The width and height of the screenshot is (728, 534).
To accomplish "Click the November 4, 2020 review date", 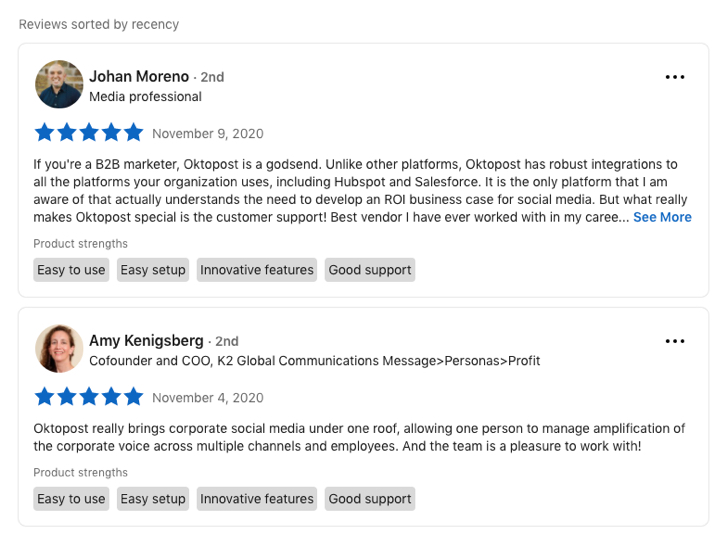I will pyautogui.click(x=208, y=398).
